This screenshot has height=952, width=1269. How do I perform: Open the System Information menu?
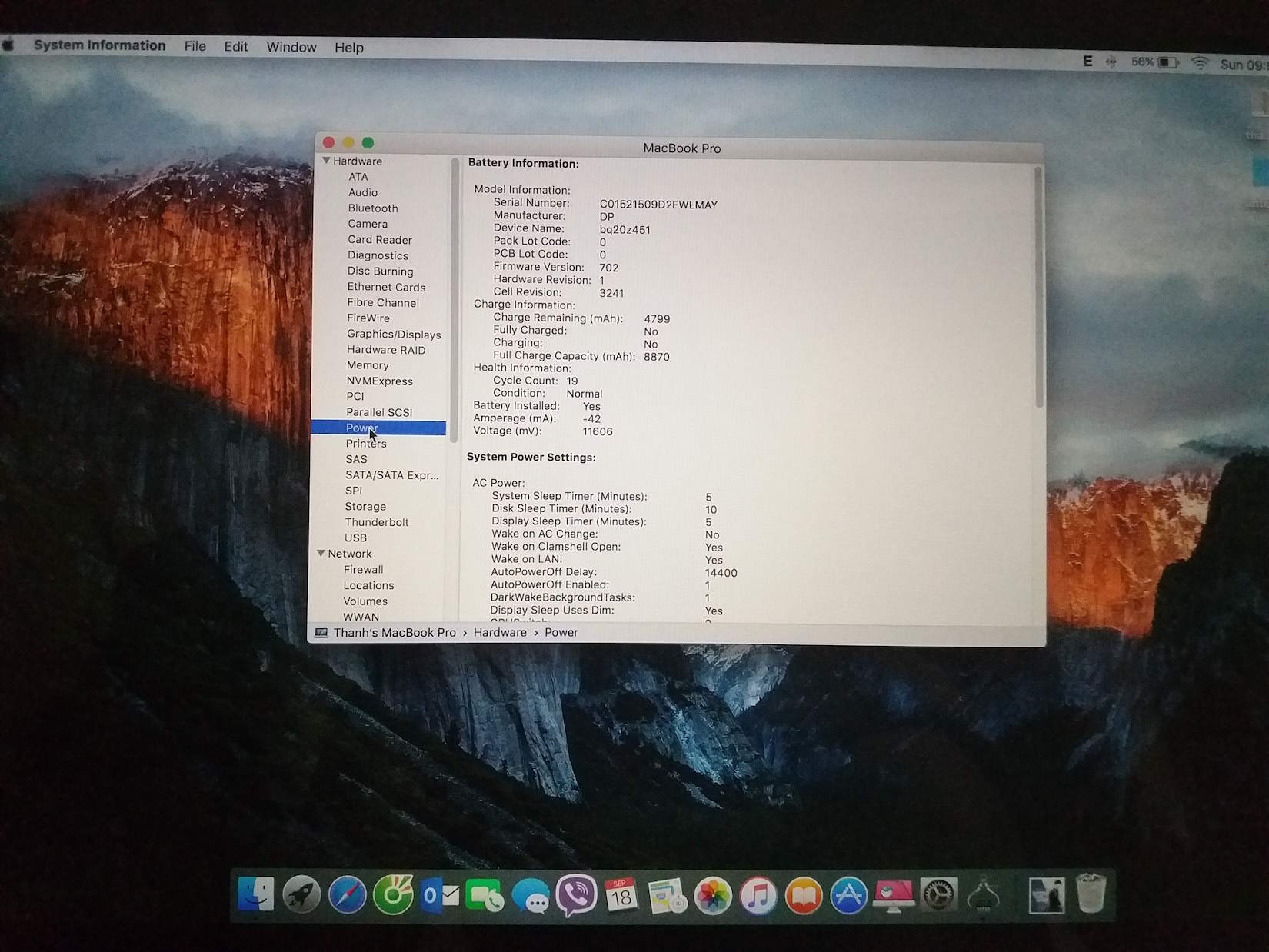pos(99,45)
